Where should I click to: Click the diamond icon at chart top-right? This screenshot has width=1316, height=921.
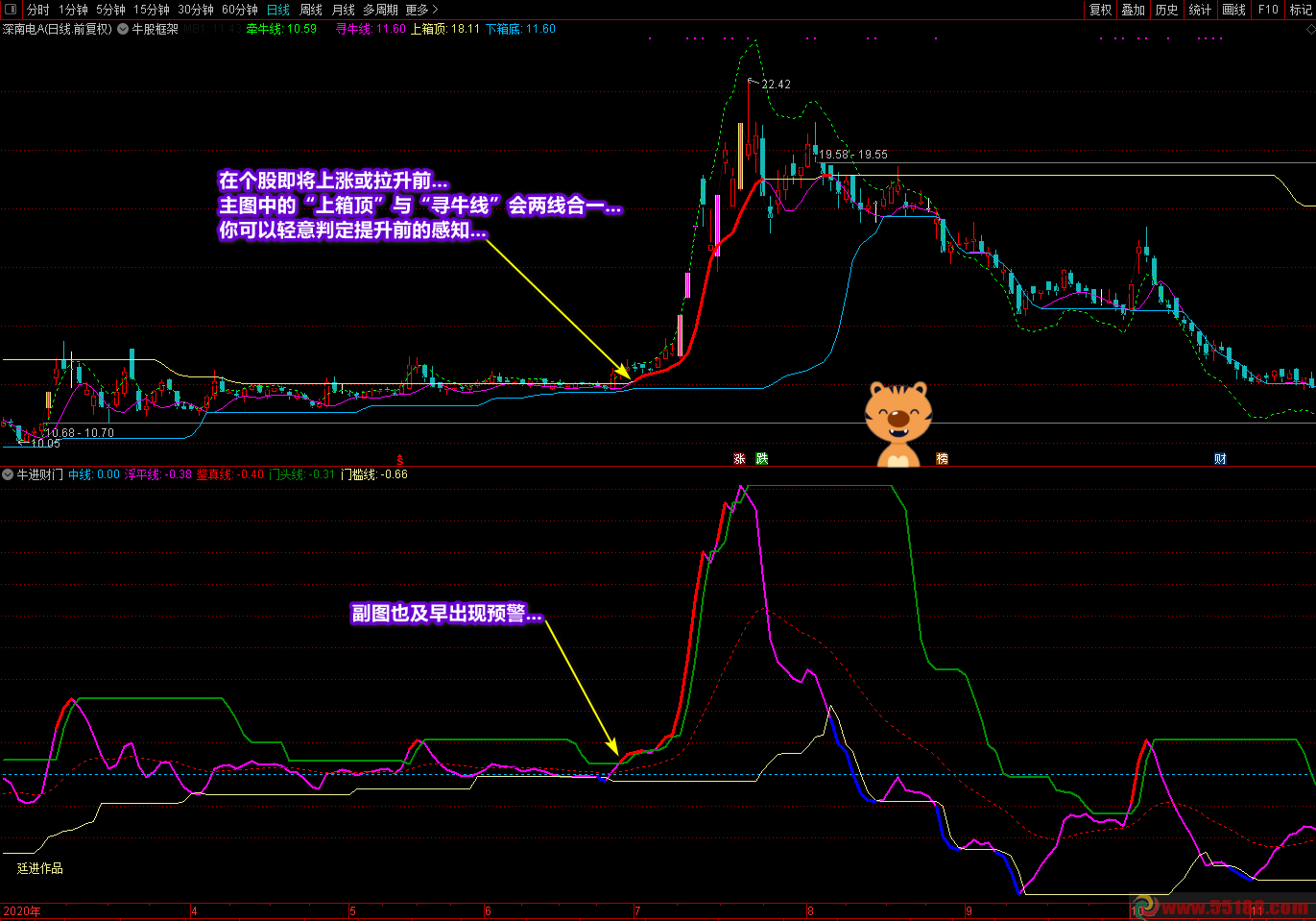coord(1310,30)
